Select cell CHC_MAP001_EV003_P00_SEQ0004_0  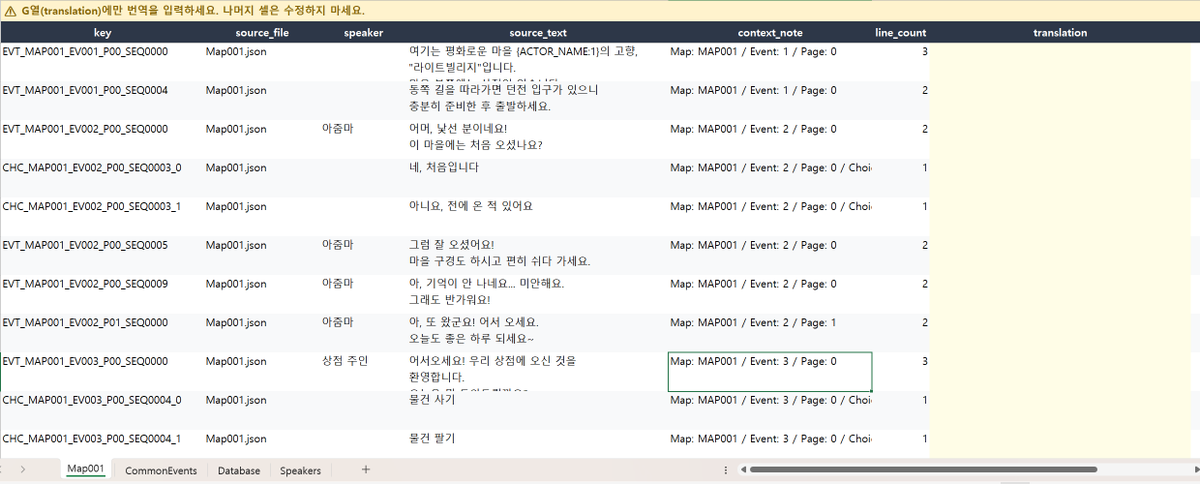coord(101,411)
